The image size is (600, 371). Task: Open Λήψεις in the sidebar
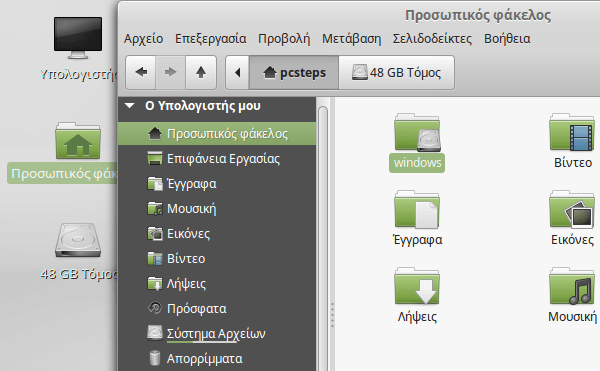(x=217, y=283)
